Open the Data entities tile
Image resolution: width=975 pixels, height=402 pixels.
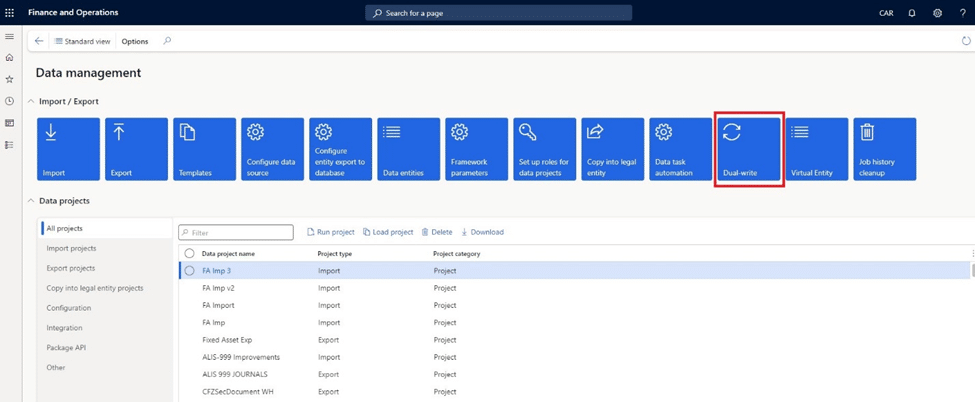[x=409, y=149]
